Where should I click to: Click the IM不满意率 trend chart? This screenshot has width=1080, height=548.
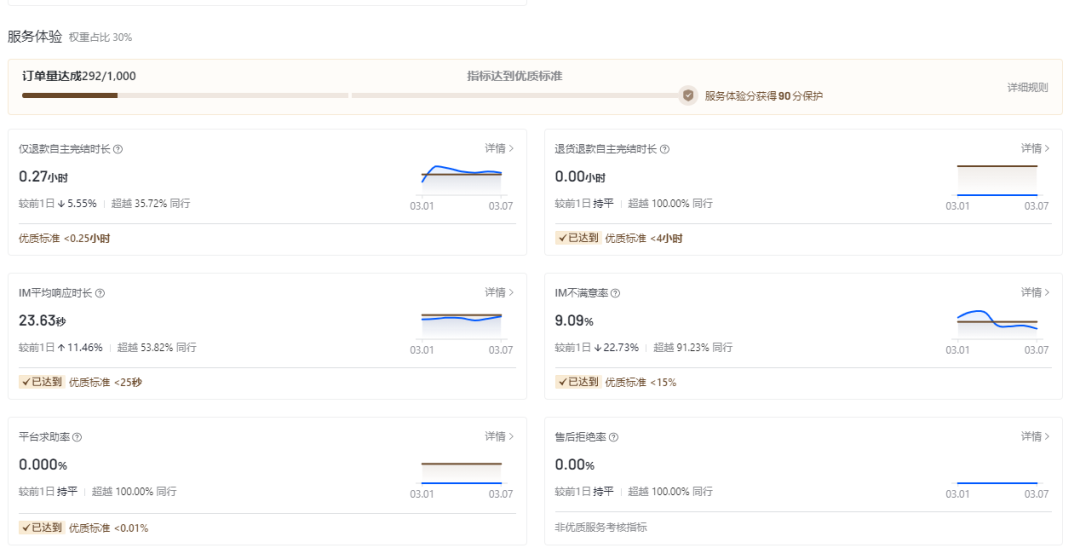coord(997,321)
